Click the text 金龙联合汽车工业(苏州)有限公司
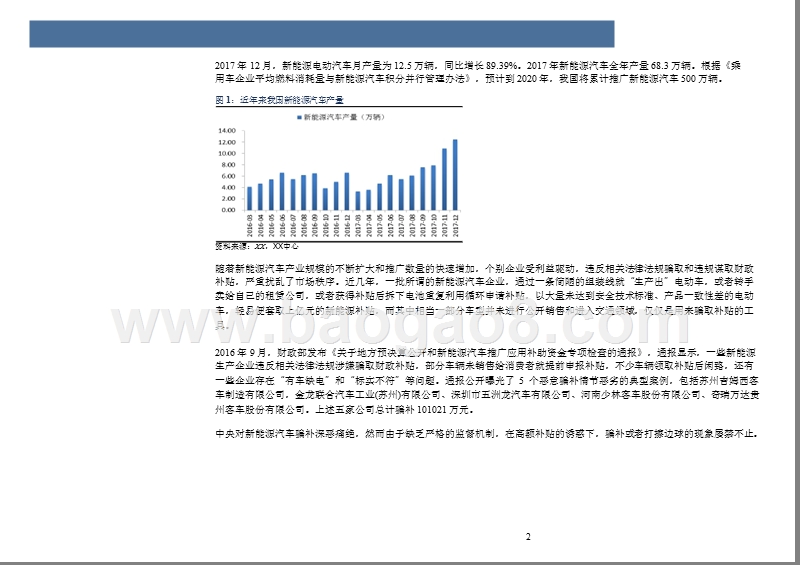Screen dimensions: 800x565 tap(367, 395)
